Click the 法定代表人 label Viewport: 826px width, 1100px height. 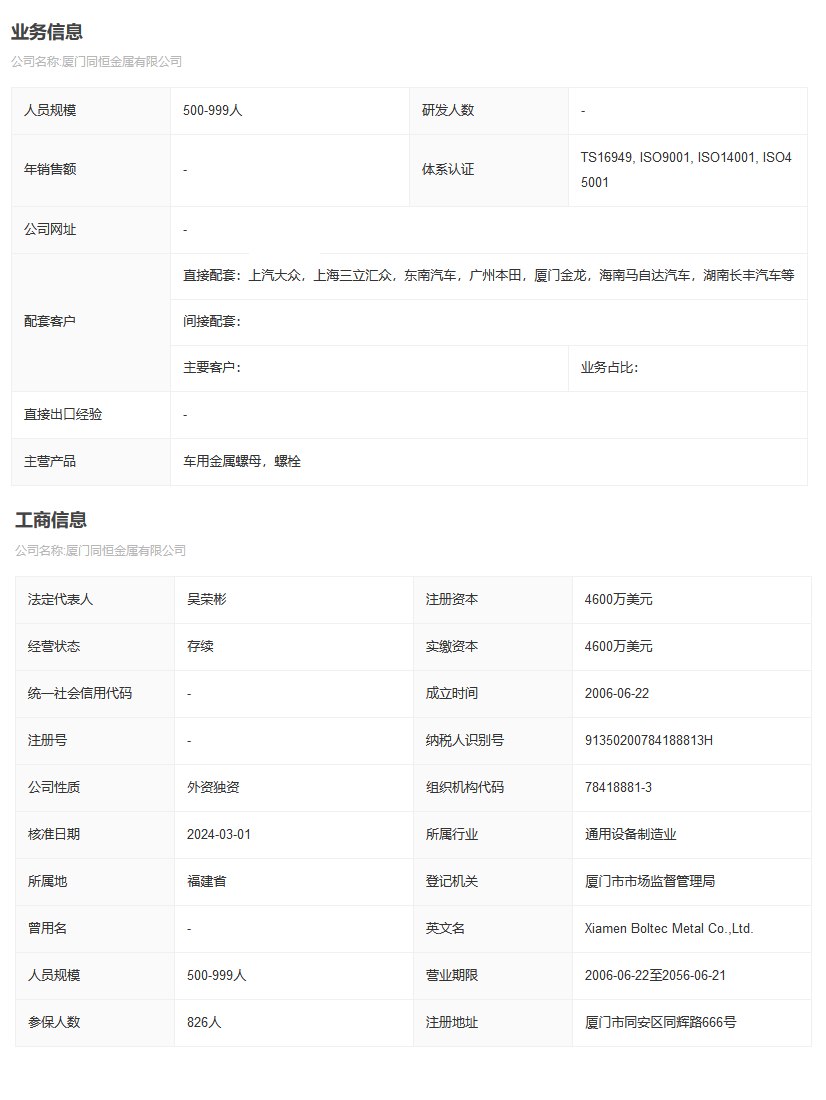click(60, 600)
